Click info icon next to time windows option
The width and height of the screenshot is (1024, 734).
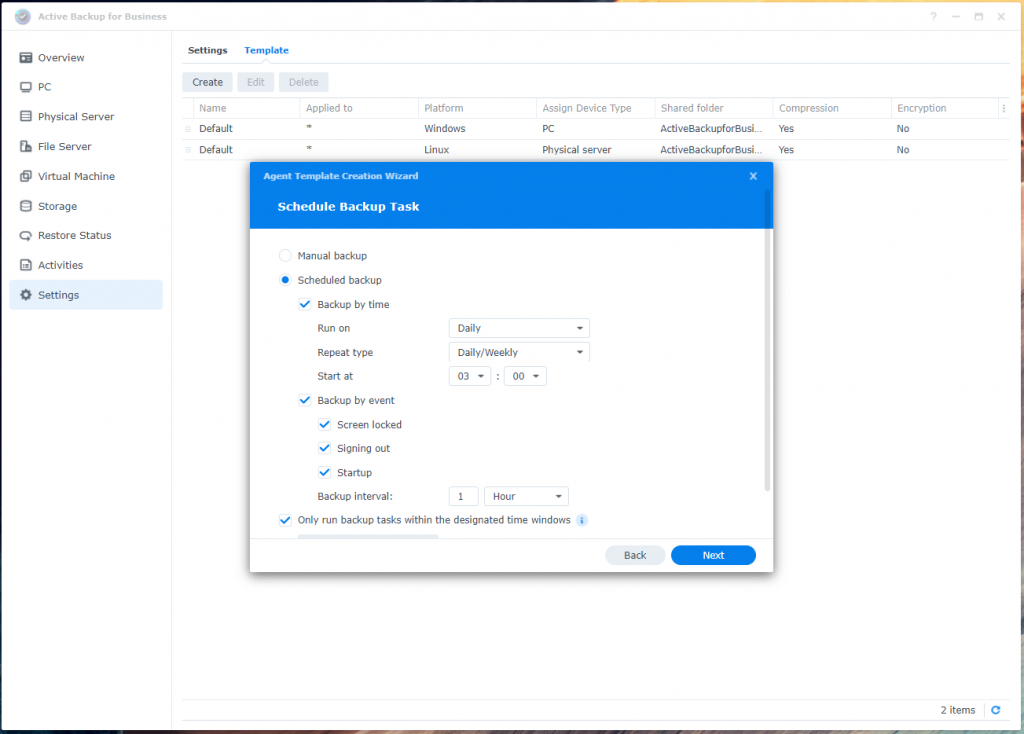[x=581, y=520]
